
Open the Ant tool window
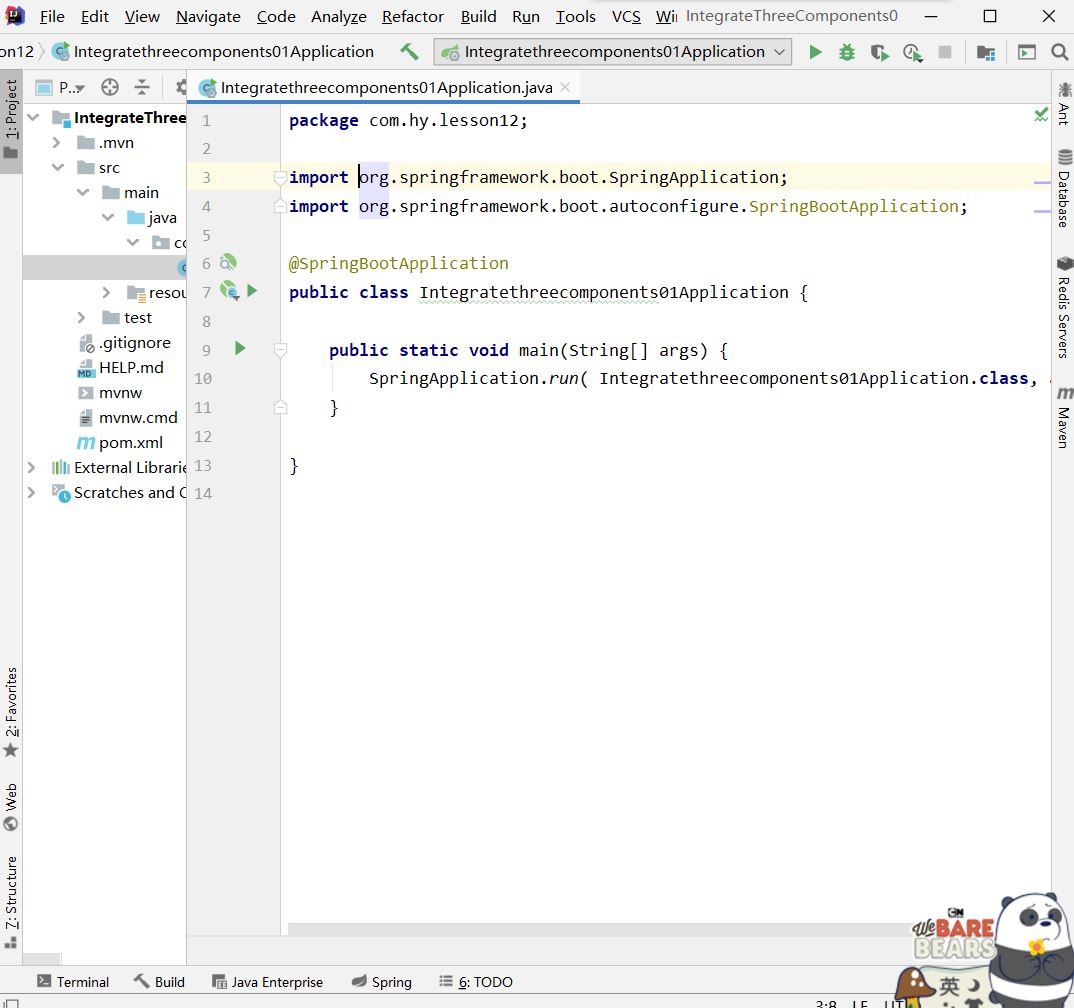[x=1064, y=103]
